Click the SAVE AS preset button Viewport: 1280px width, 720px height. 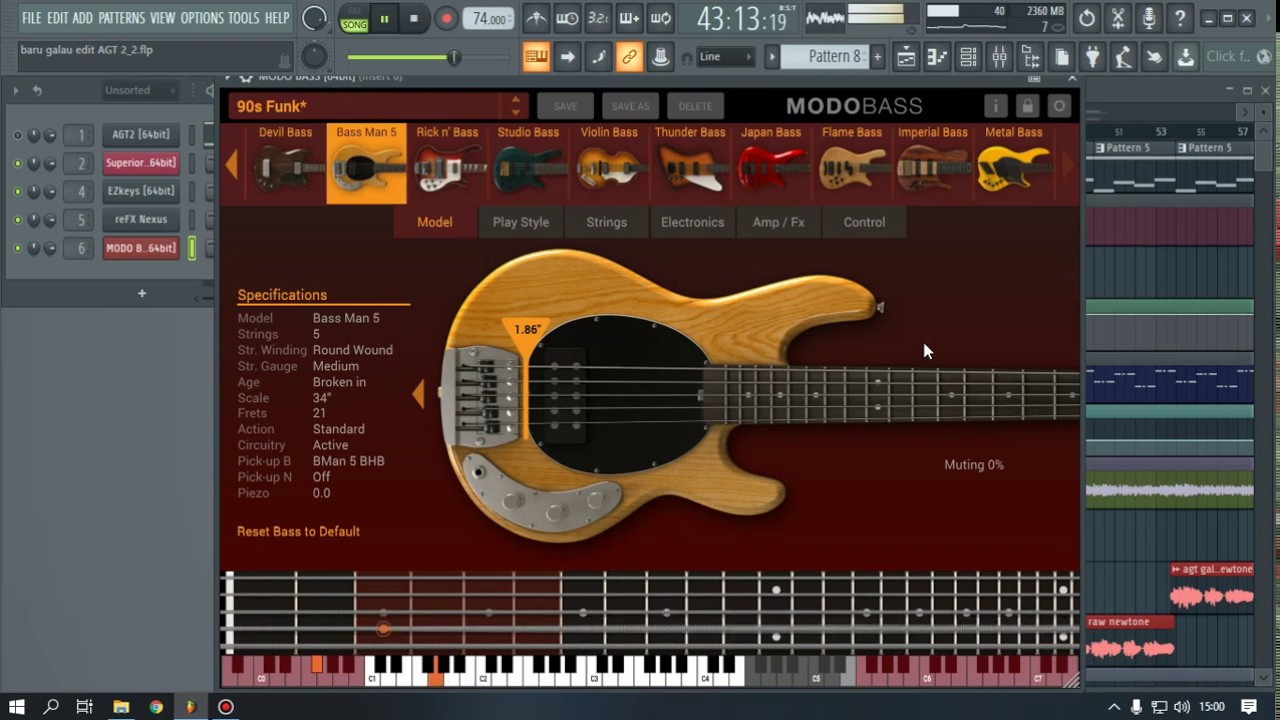[x=630, y=106]
